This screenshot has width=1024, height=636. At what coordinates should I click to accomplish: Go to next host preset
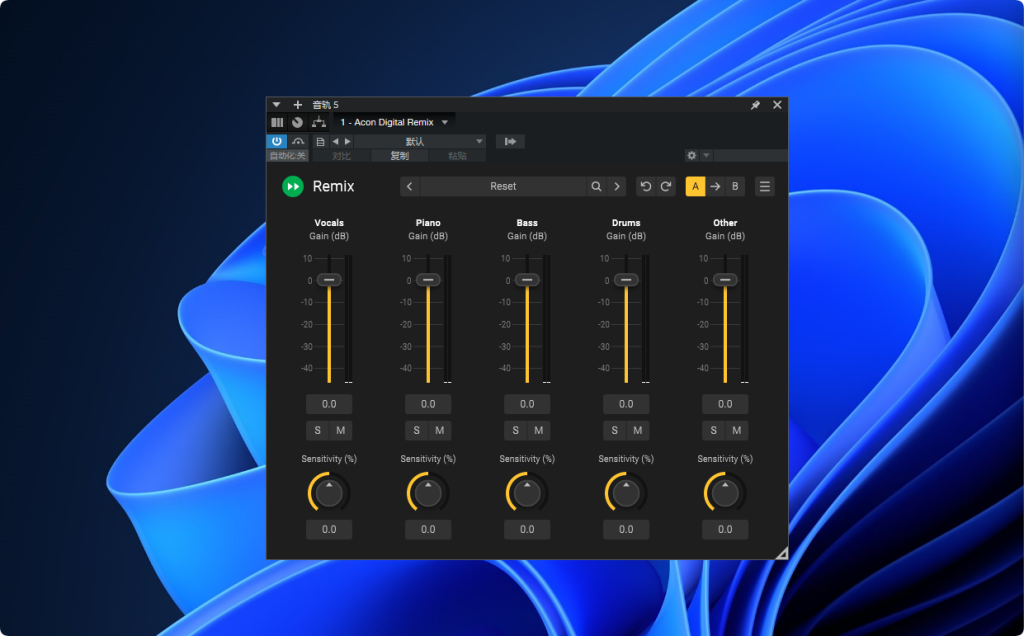click(347, 141)
